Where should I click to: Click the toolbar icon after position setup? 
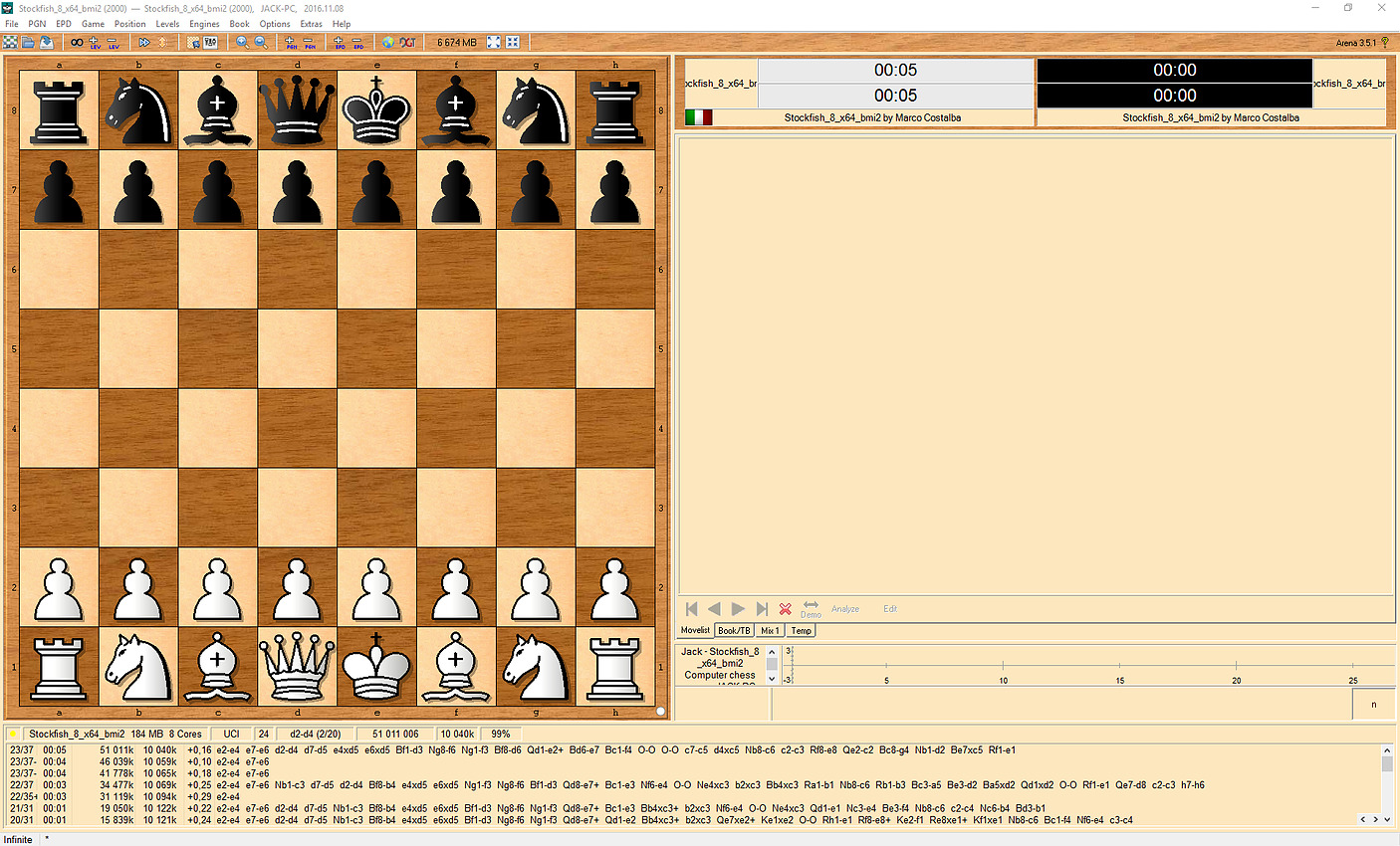[210, 42]
